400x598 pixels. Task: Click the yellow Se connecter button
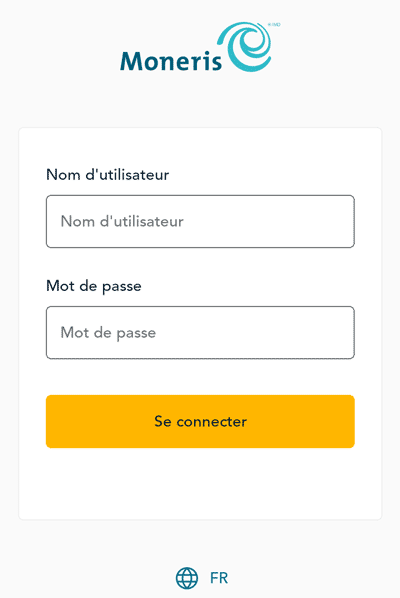[x=200, y=421]
